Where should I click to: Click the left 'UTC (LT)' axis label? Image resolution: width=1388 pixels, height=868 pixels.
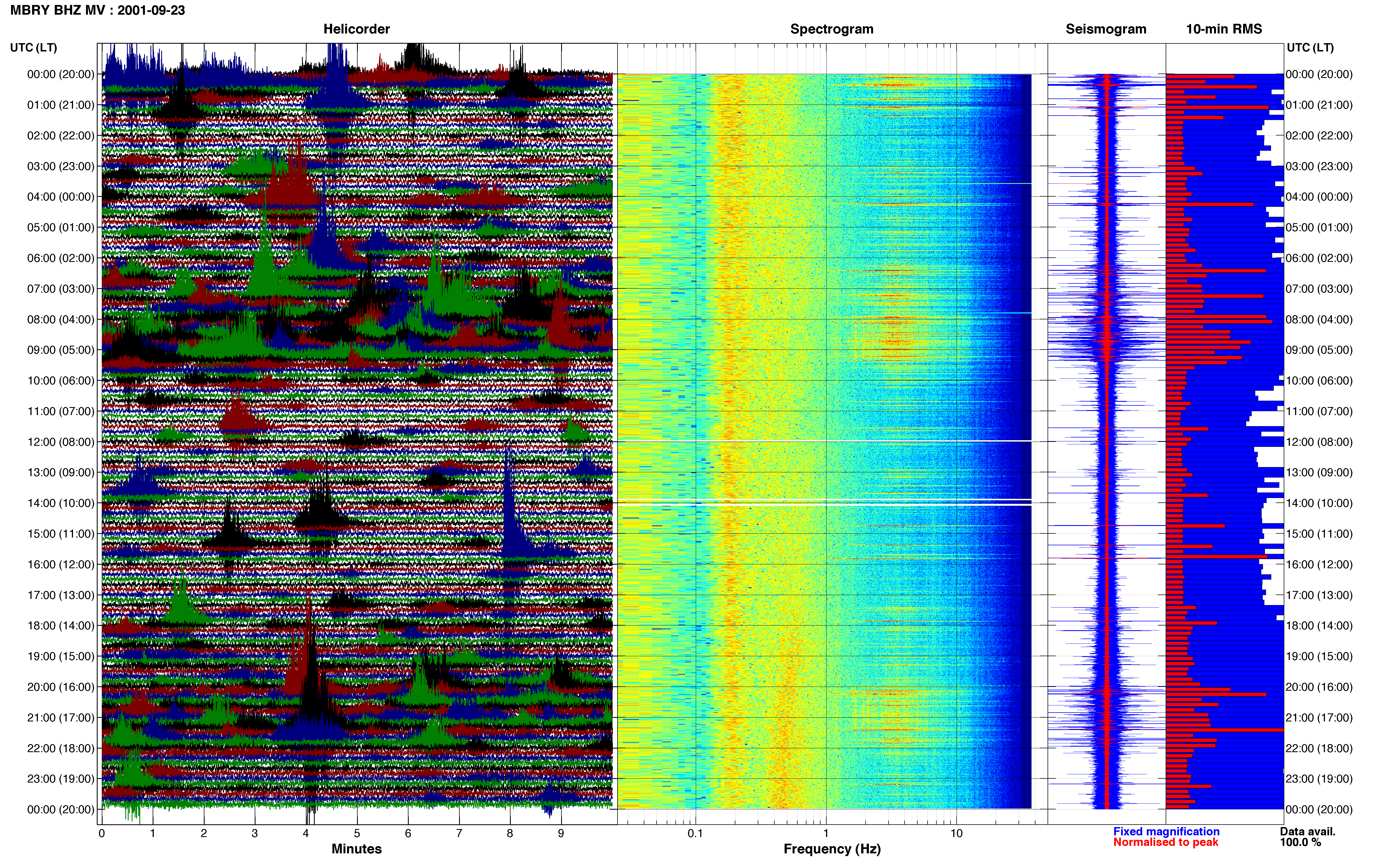[x=33, y=48]
